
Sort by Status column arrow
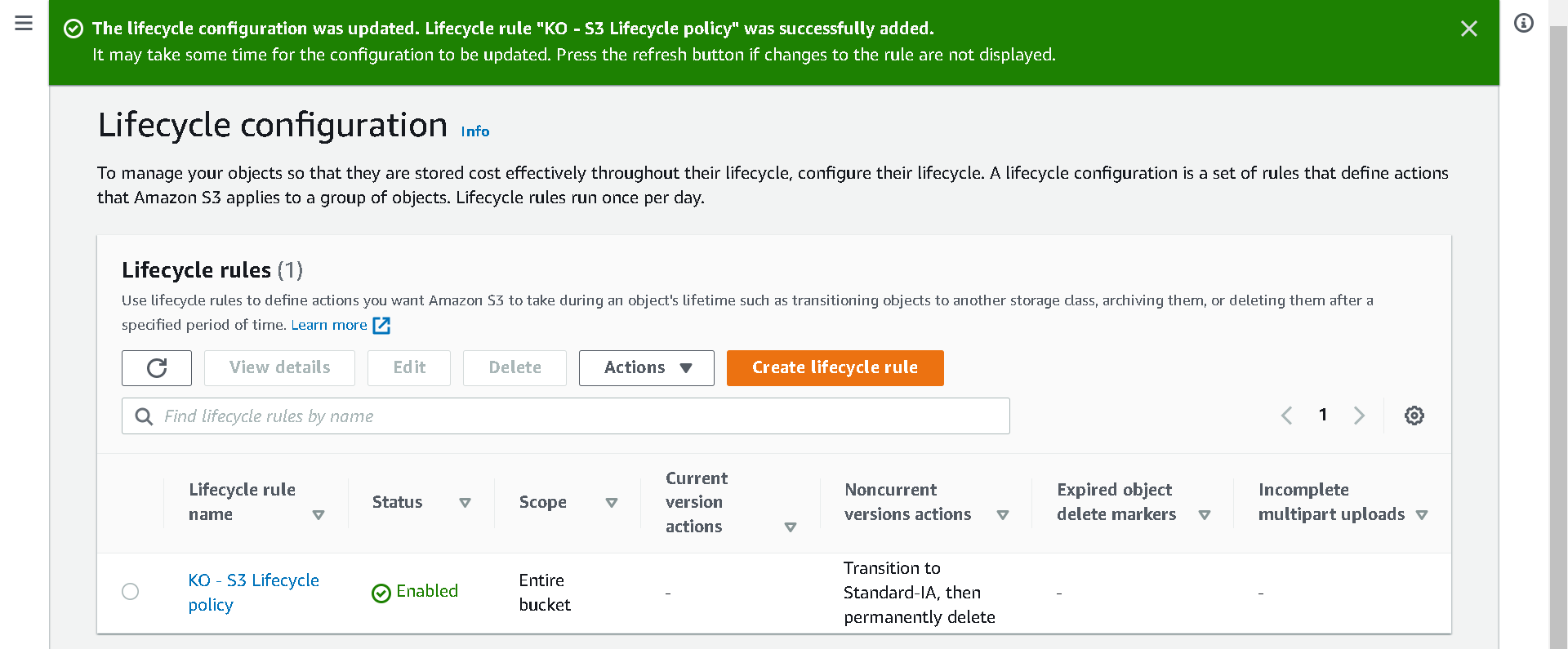(x=465, y=503)
